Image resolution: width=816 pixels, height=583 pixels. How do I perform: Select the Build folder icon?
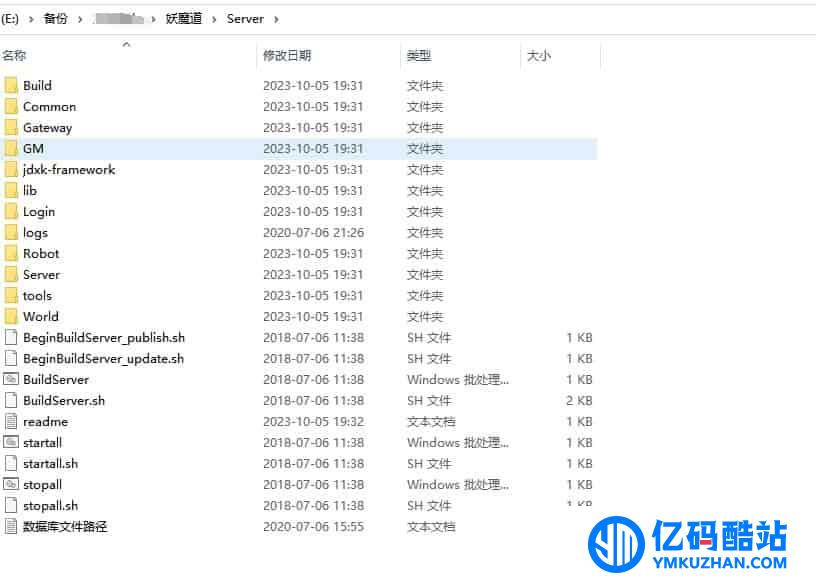pos(11,85)
